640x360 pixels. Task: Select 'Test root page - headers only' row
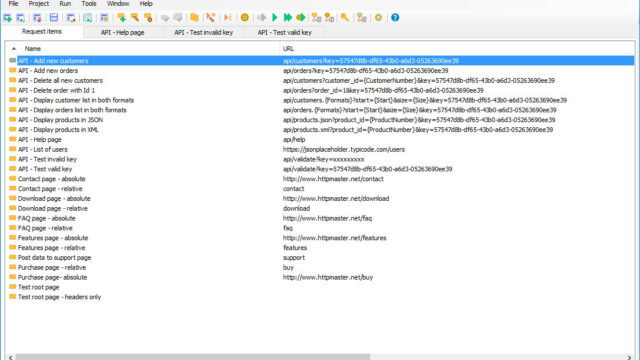321,297
